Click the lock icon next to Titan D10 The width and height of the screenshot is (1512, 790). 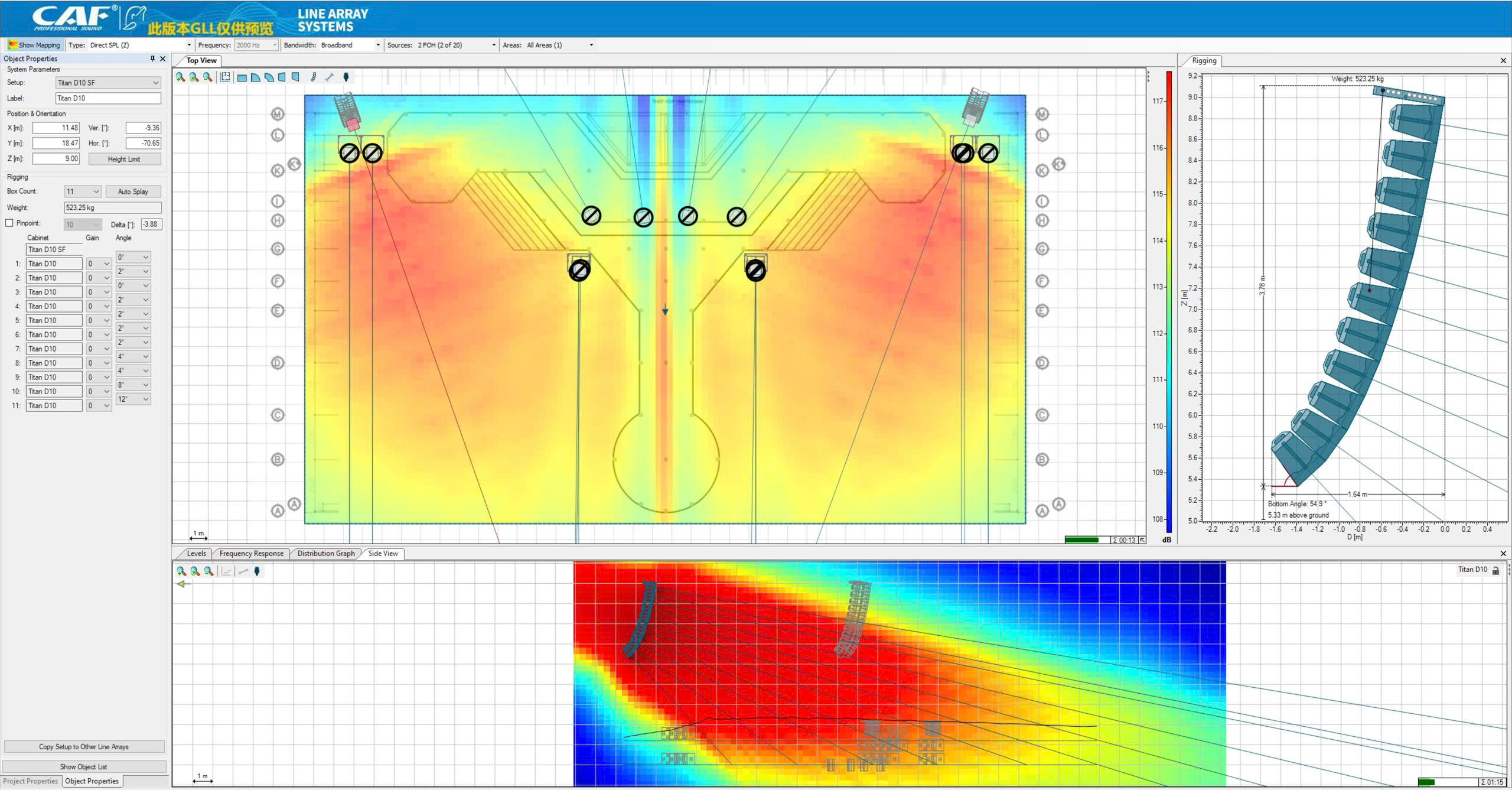pos(1495,570)
